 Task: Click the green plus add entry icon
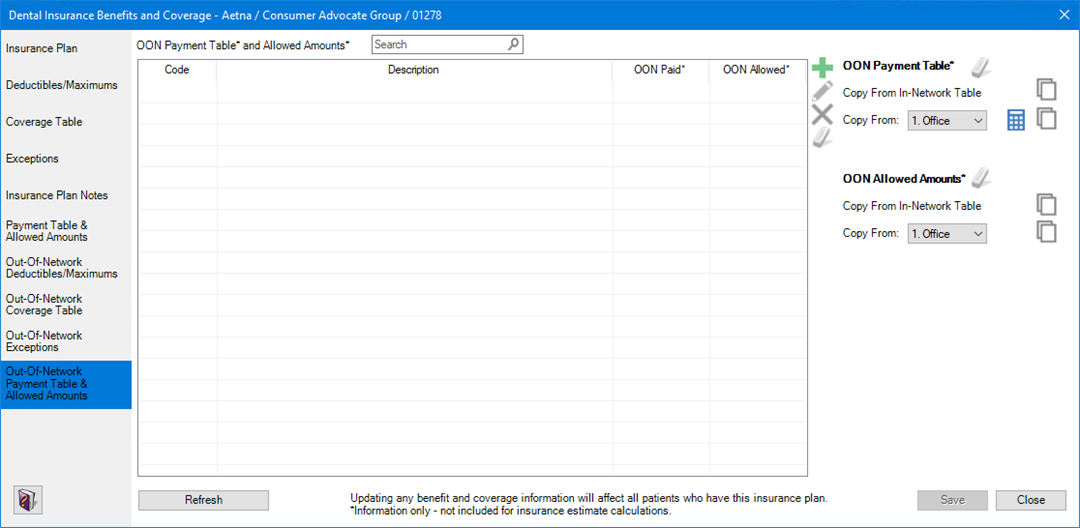[822, 68]
